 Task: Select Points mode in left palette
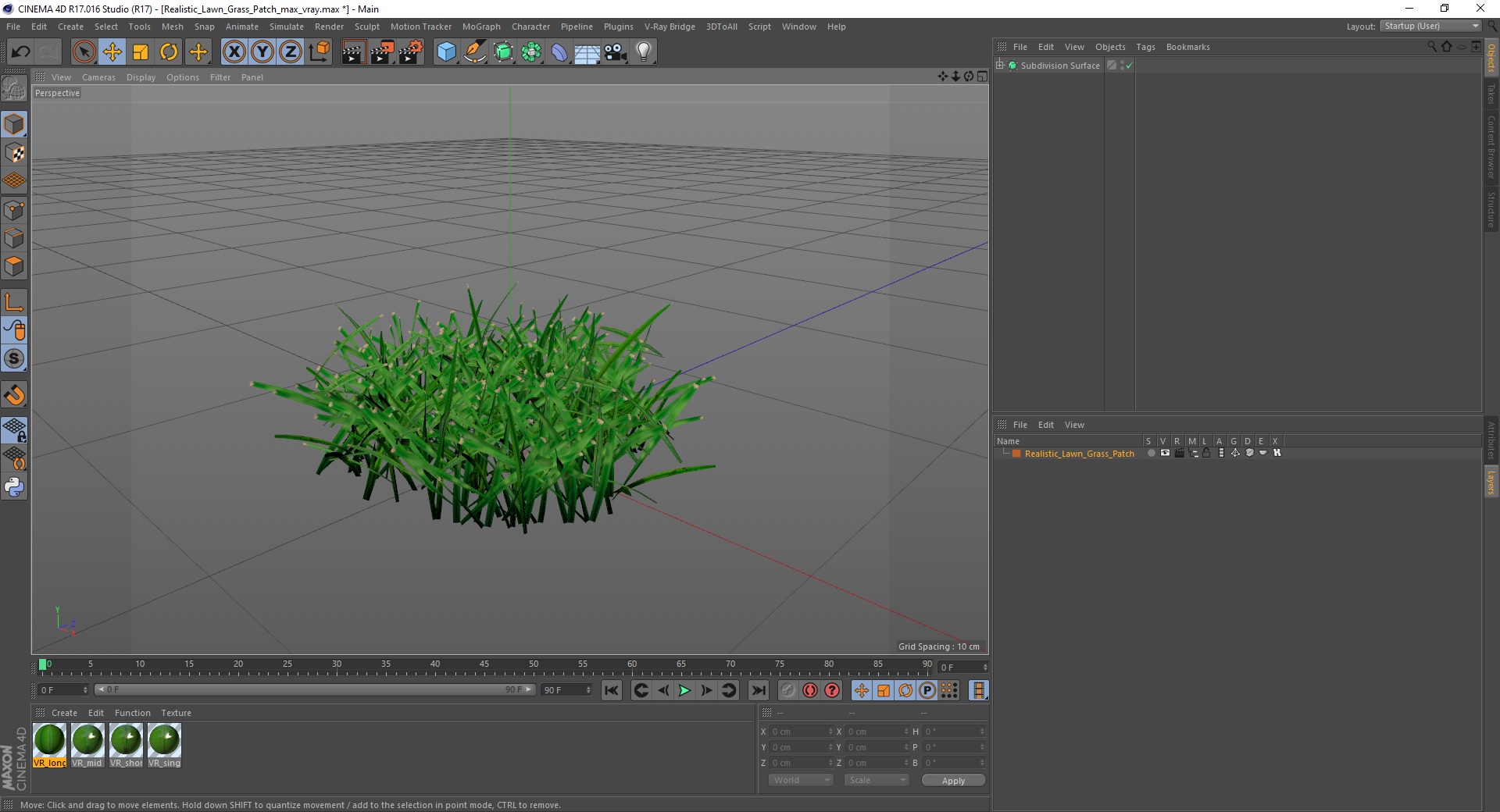14,210
